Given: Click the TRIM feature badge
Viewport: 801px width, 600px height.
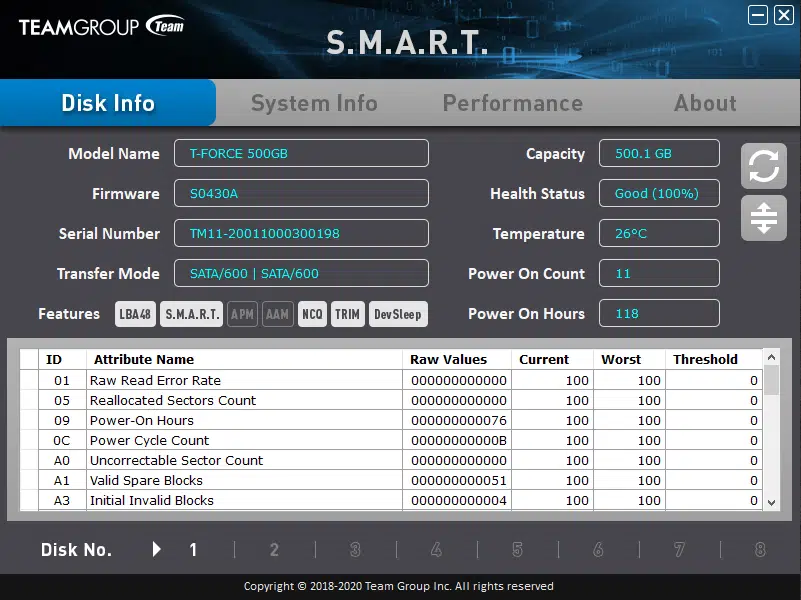Looking at the screenshot, I should (347, 314).
